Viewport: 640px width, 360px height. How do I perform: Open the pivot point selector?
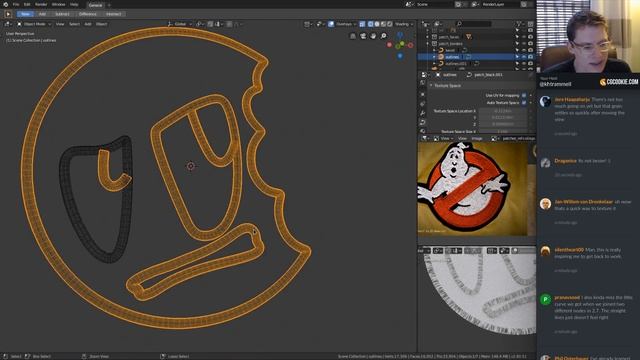(199, 24)
